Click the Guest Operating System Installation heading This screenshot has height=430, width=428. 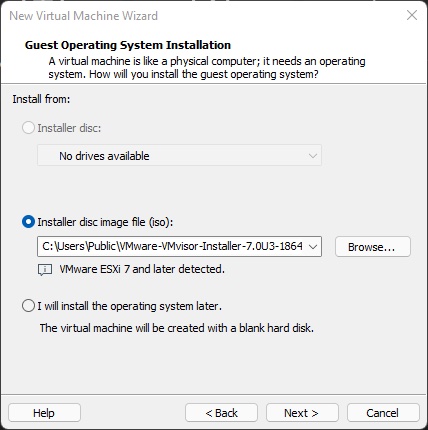128,45
